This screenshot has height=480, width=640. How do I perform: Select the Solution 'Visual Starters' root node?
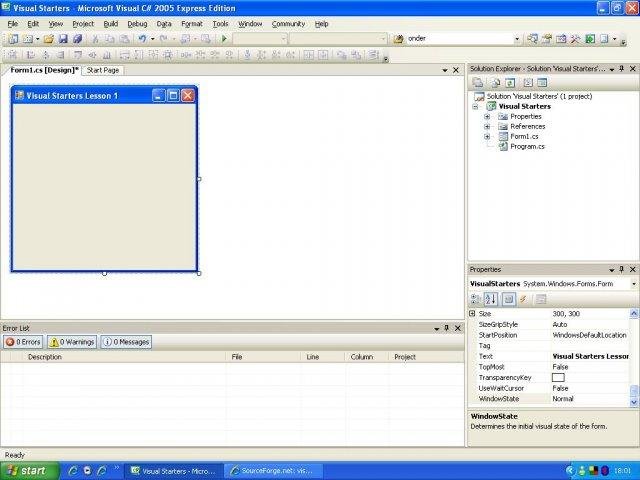coord(539,96)
